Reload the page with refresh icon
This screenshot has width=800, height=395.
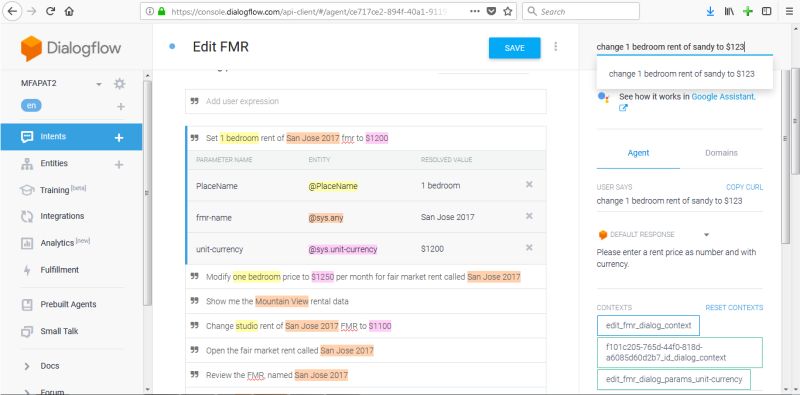coord(50,11)
